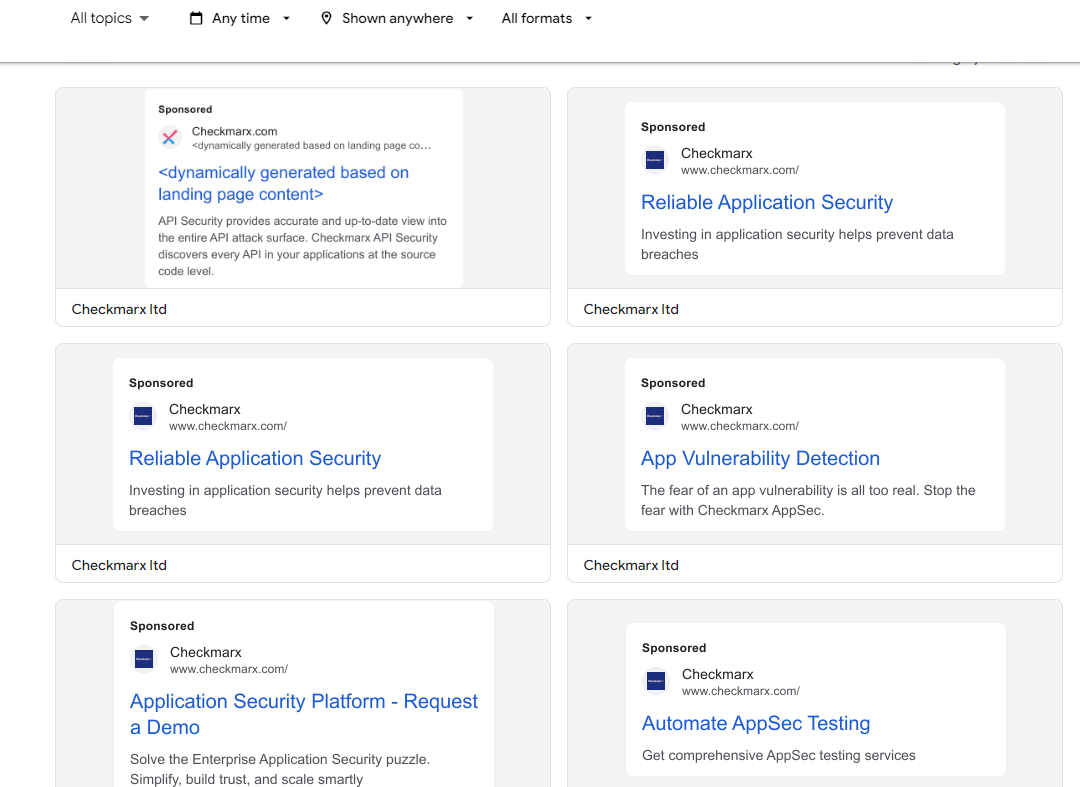
Task: Click Checkmarx logo in Automate AppSec Testing ad
Action: 656,681
